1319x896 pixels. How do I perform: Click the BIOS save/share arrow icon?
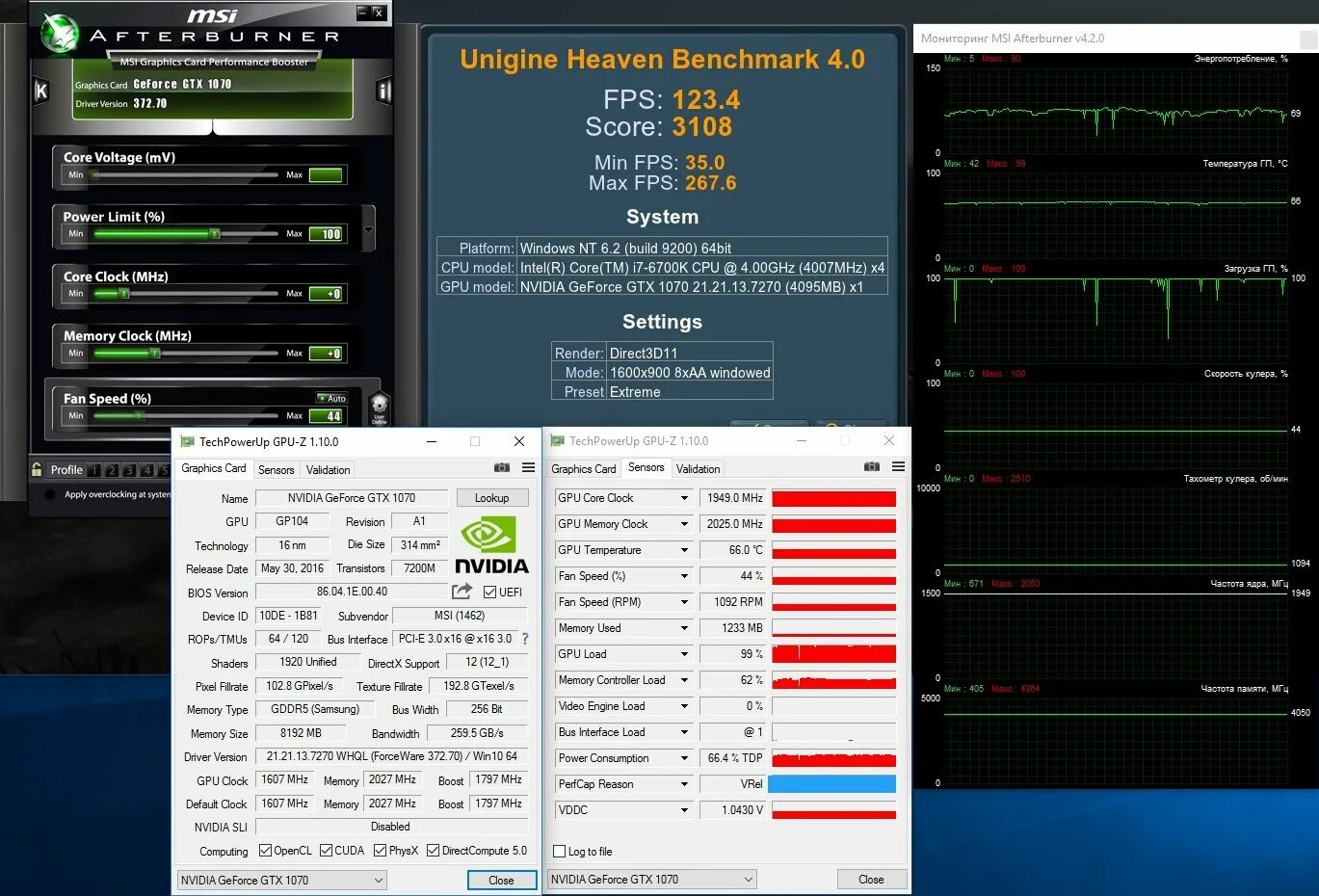point(462,591)
